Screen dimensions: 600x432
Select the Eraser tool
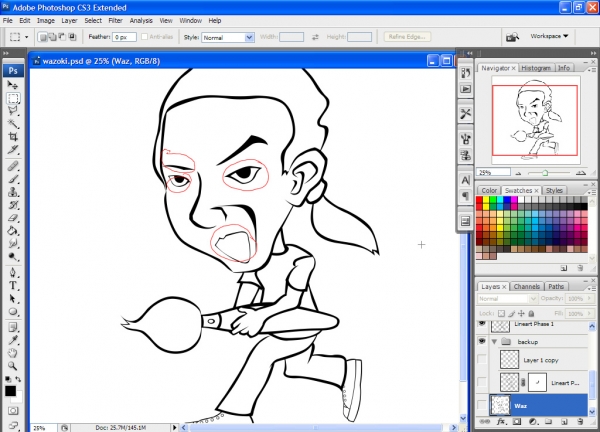tap(13, 218)
